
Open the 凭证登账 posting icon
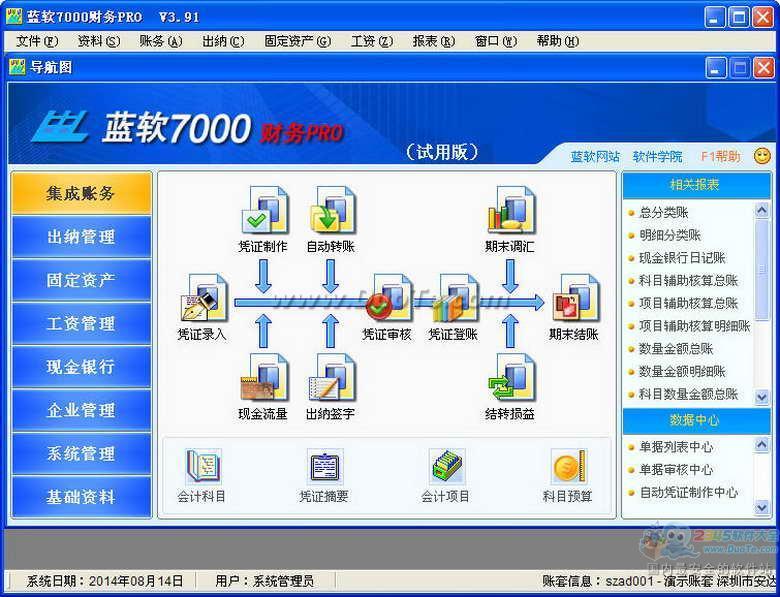click(454, 299)
